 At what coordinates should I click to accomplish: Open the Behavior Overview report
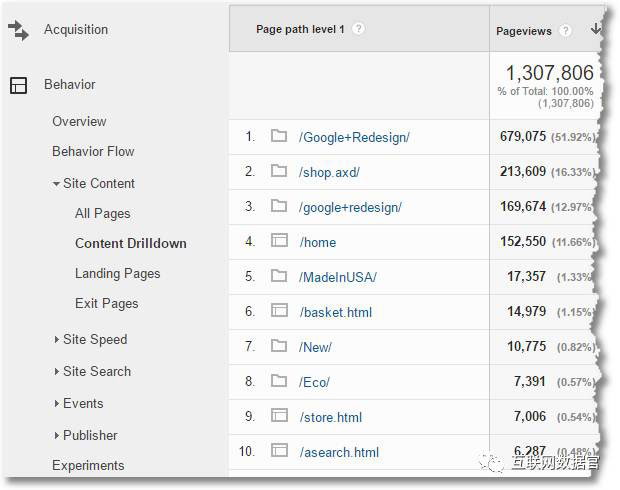click(x=79, y=121)
